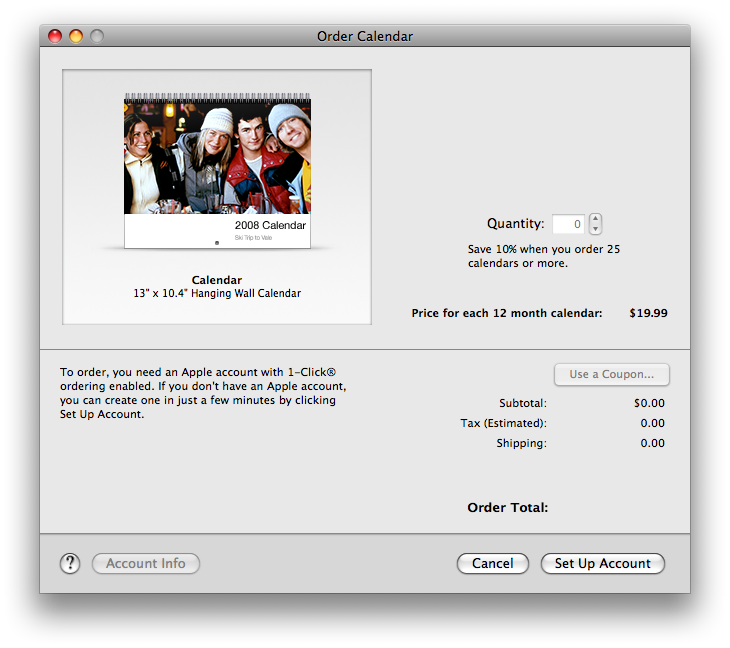The width and height of the screenshot is (730, 648).
Task: Minimize the window using the yellow button
Action: pos(76,36)
